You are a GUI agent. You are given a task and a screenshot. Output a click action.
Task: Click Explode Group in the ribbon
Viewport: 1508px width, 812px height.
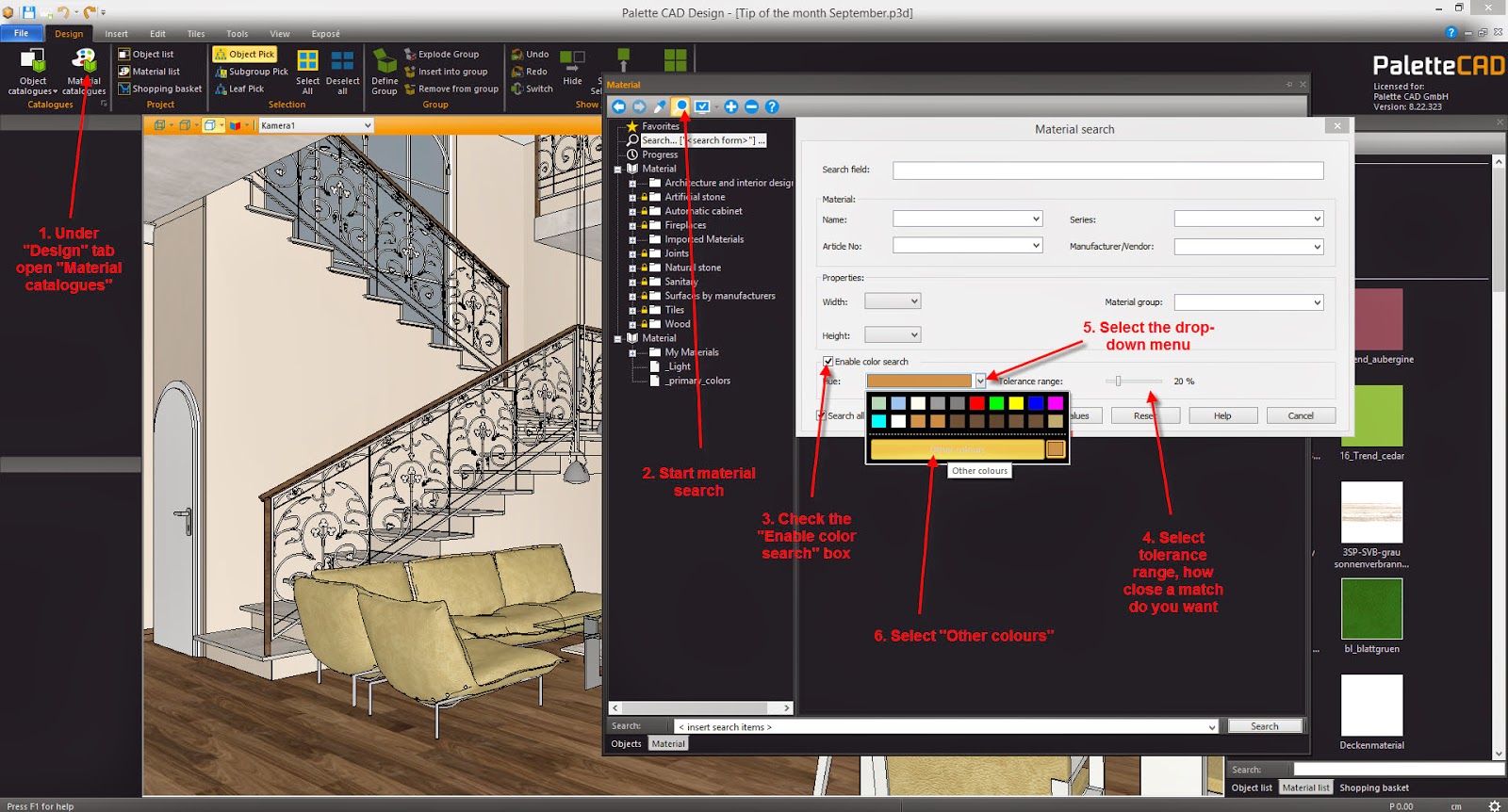pos(441,55)
